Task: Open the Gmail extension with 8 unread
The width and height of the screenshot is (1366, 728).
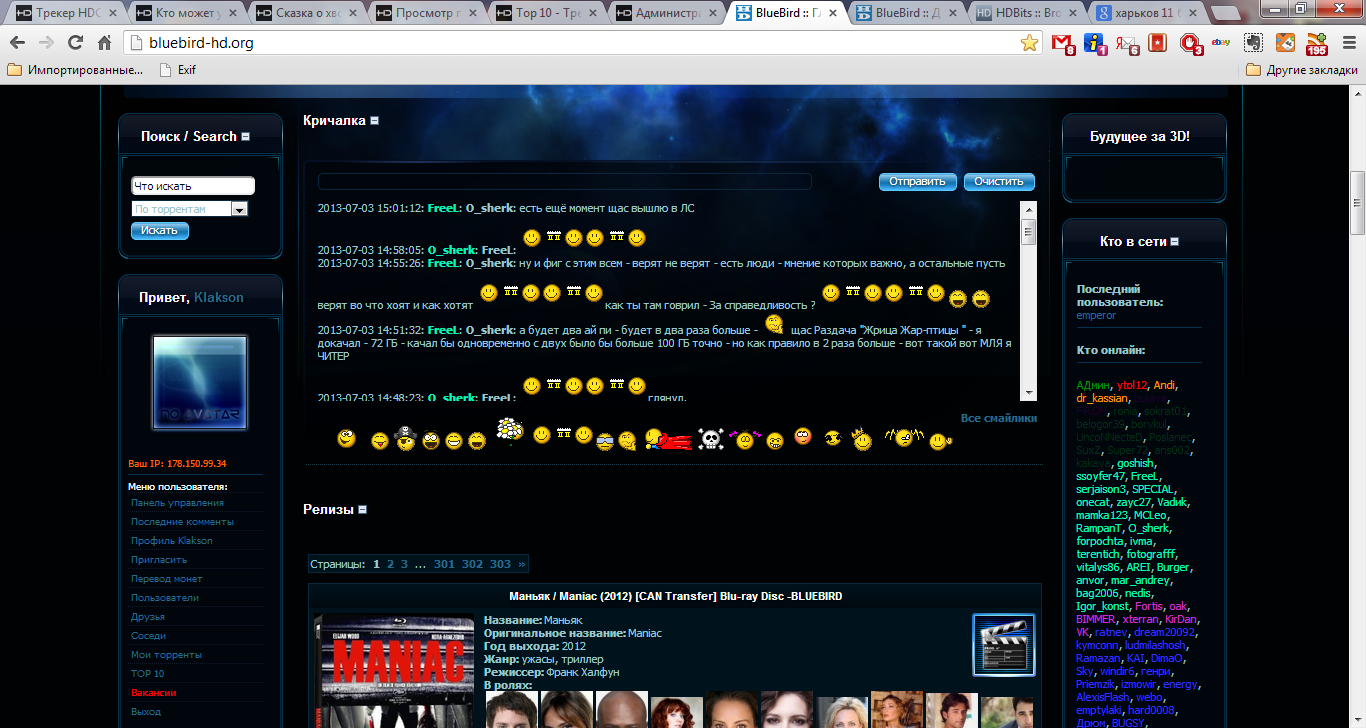Action: point(1064,43)
